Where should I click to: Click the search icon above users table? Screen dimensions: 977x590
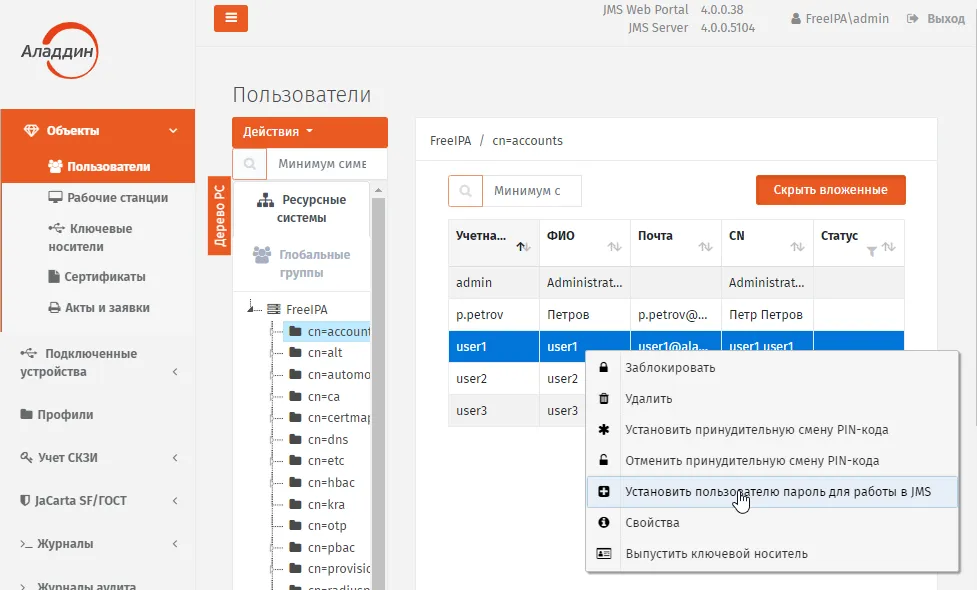[465, 191]
